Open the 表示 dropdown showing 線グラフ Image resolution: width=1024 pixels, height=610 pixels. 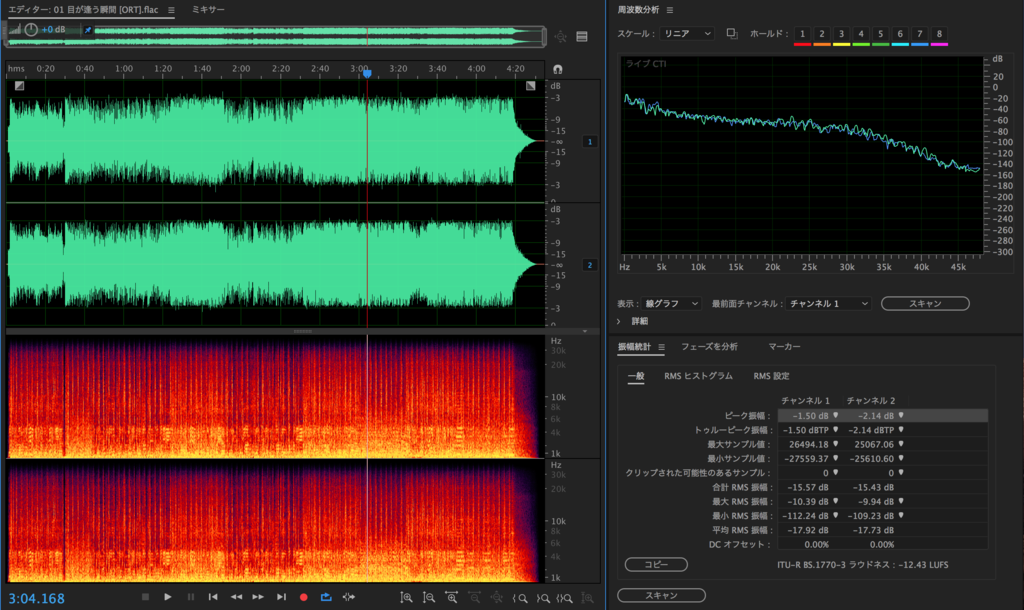click(x=671, y=304)
